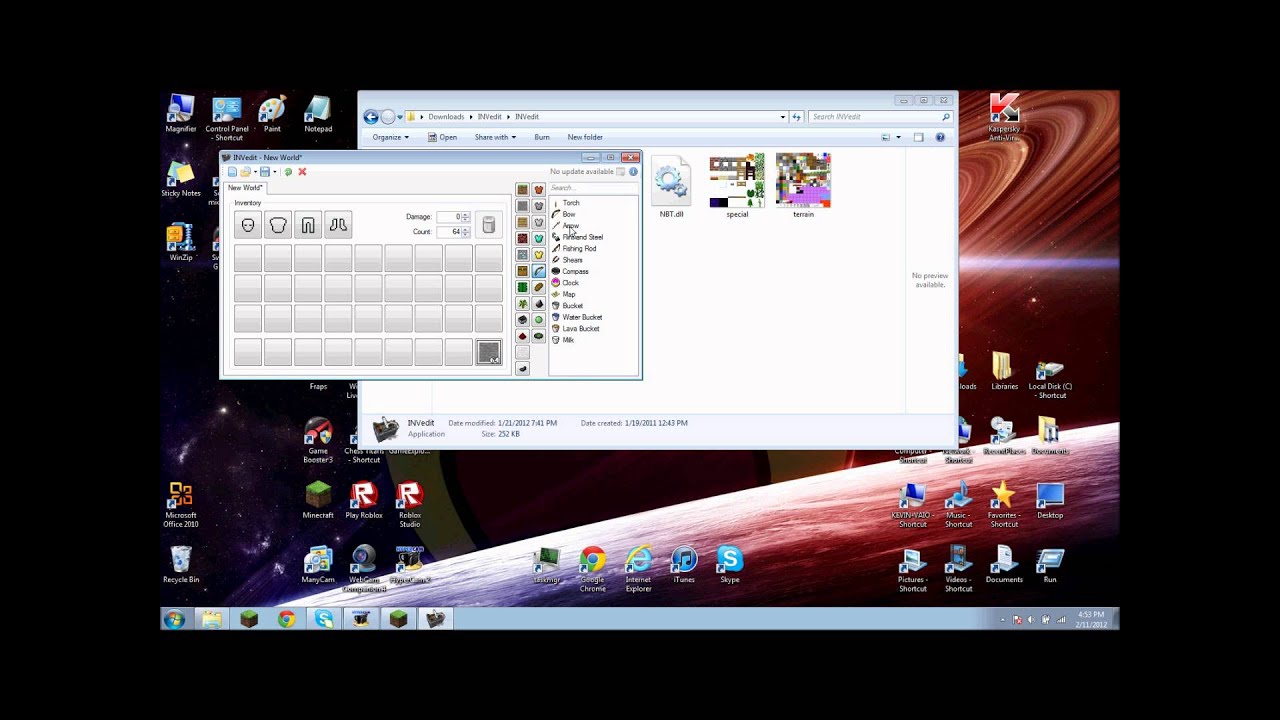Image resolution: width=1280 pixels, height=720 pixels.
Task: Expand the Open file dropdown arrow in INVedit
Action: point(254,172)
